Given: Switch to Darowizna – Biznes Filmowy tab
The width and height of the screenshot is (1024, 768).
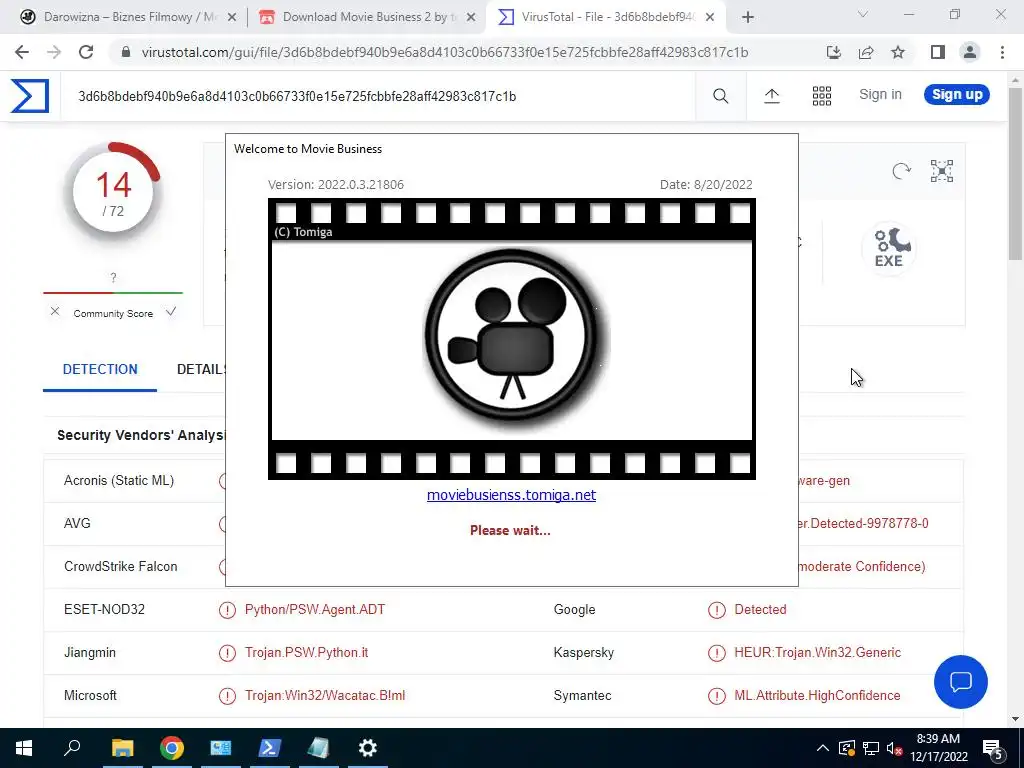Looking at the screenshot, I should click(x=129, y=17).
